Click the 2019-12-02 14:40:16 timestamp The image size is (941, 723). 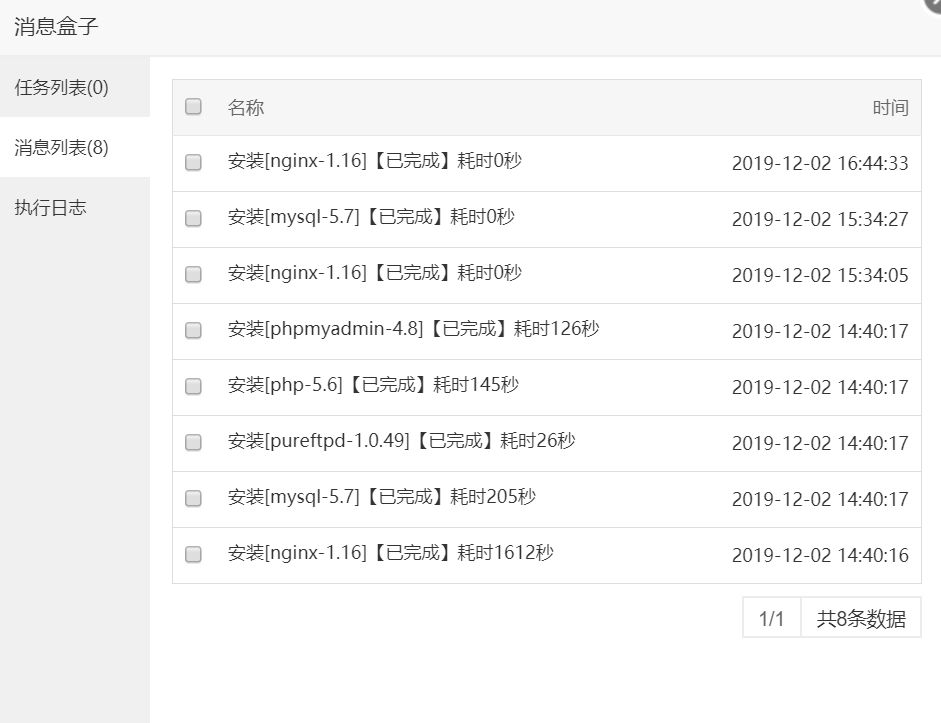click(820, 555)
